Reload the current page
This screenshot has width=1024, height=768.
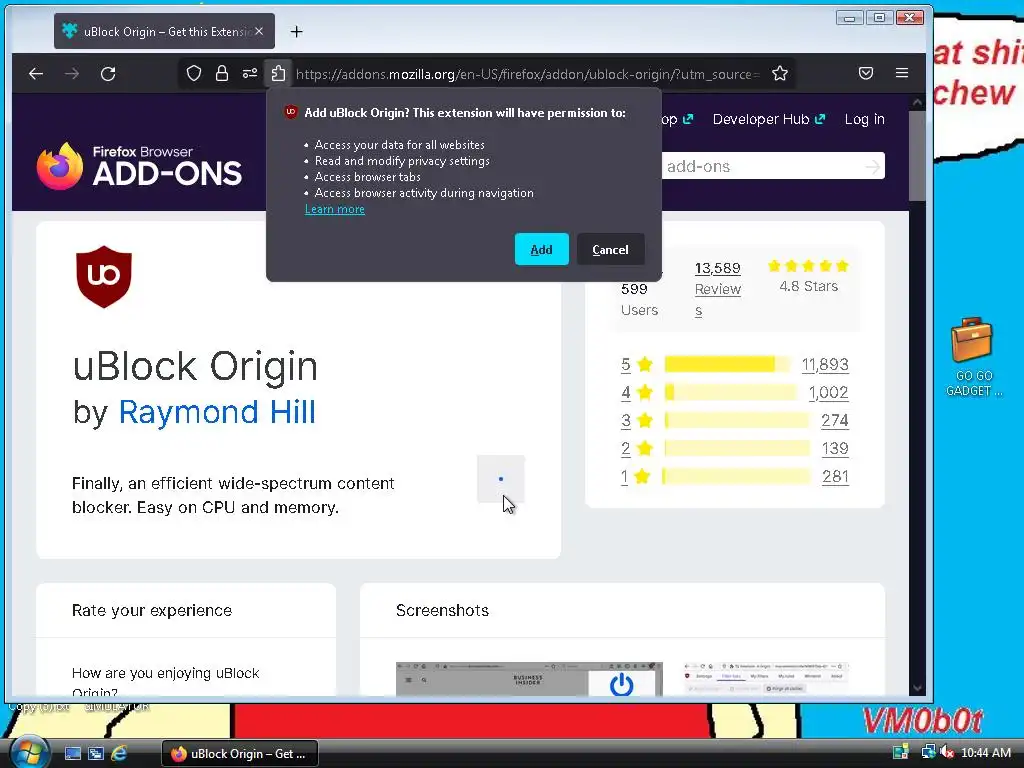click(108, 74)
